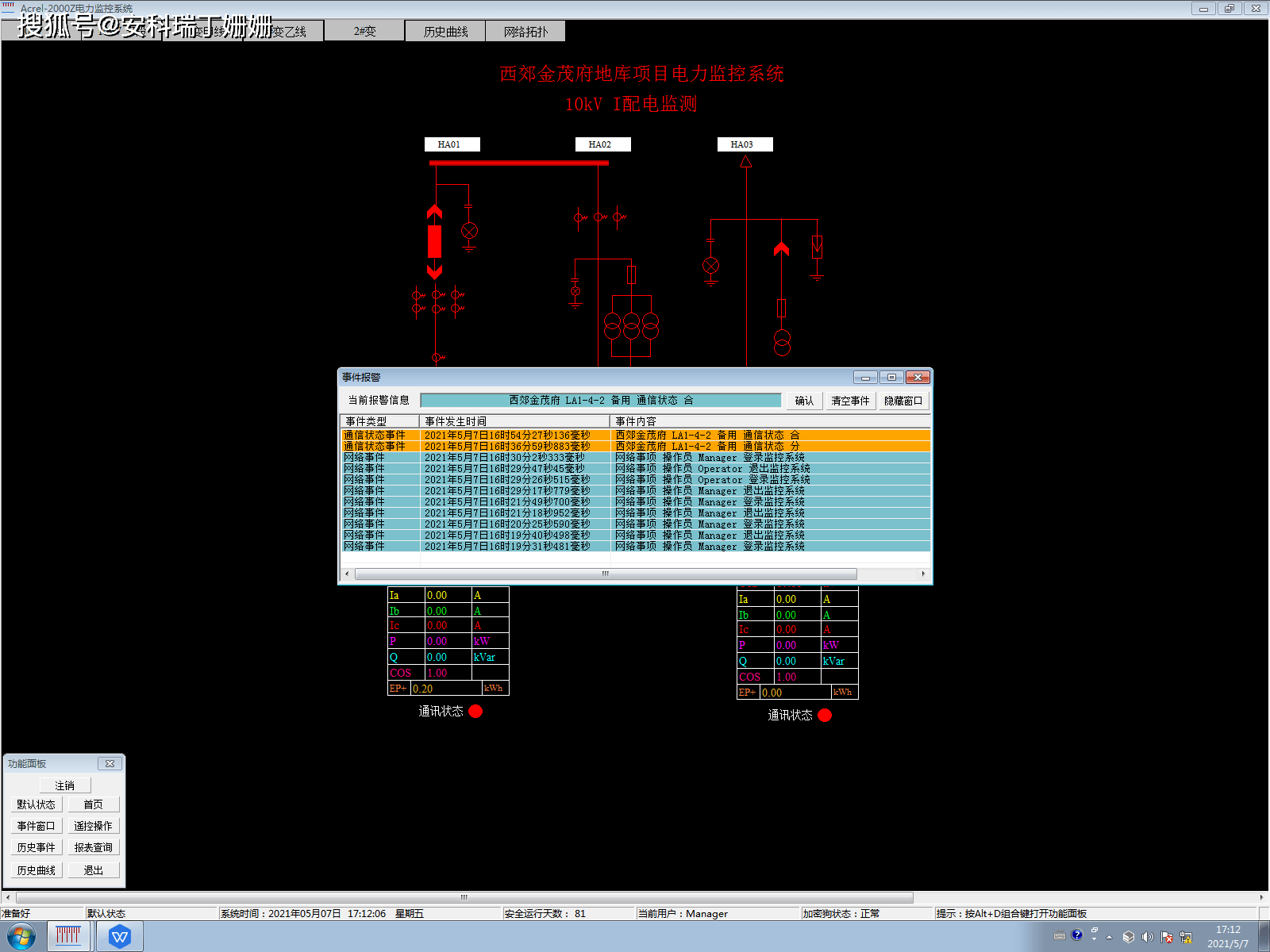1270x952 pixels.
Task: Select the triple transformer symbol under HA02
Action: tap(632, 325)
